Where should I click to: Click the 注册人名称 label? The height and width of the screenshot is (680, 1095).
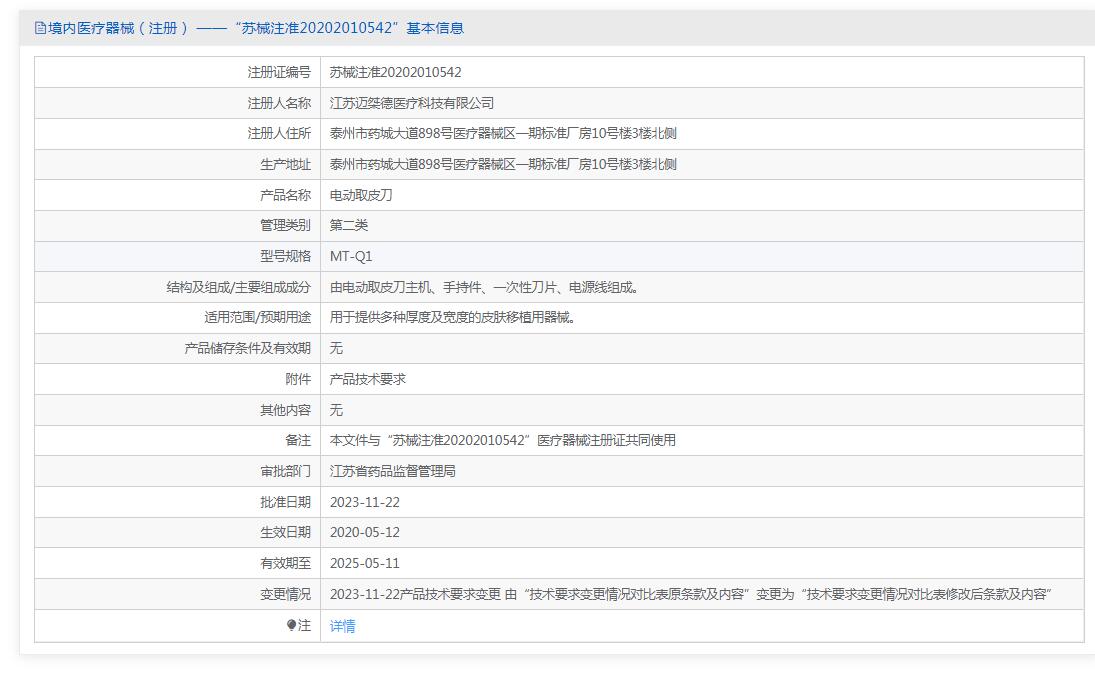click(279, 103)
